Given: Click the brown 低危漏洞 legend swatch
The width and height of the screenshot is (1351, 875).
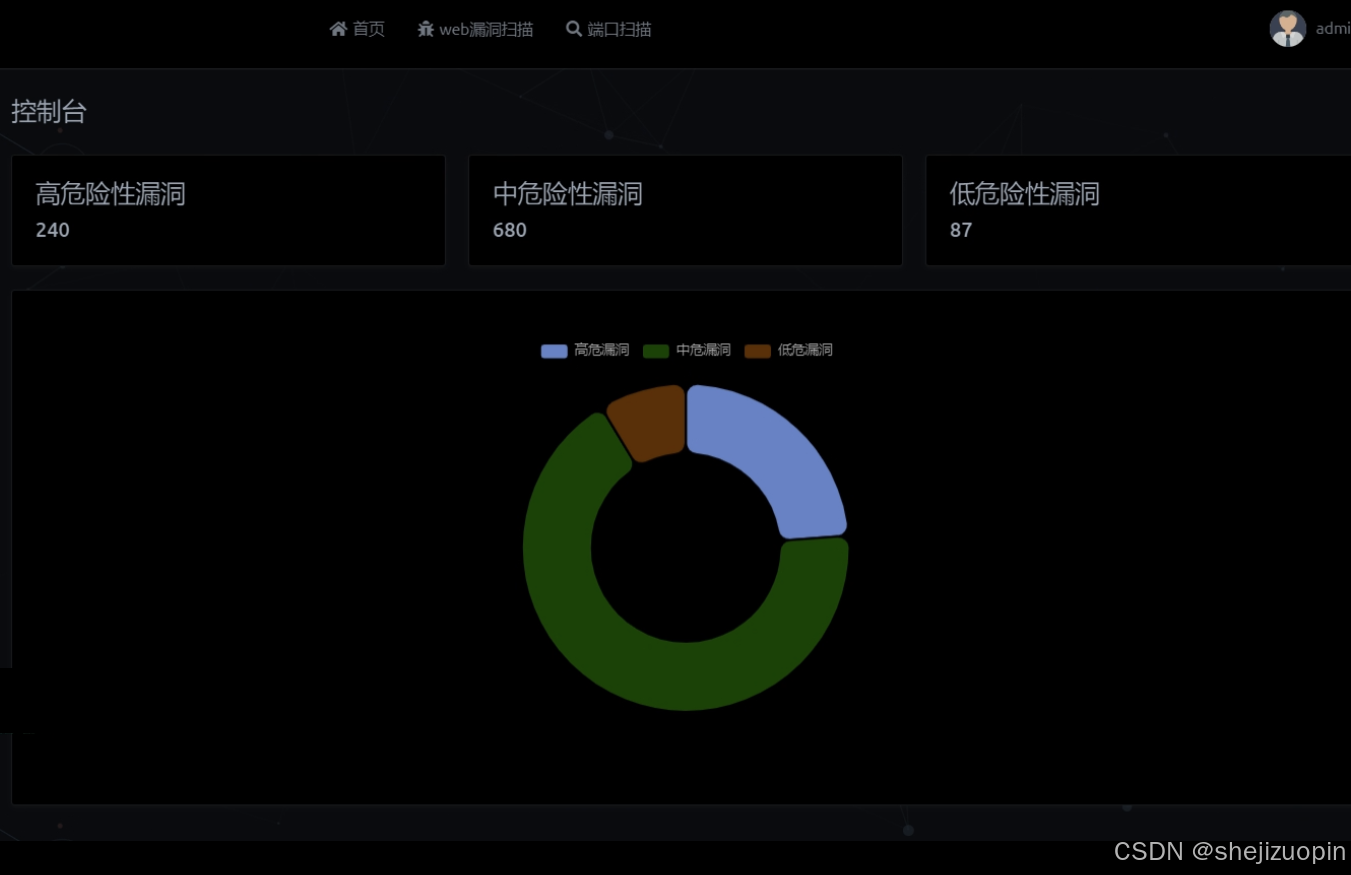Looking at the screenshot, I should click(x=758, y=351).
